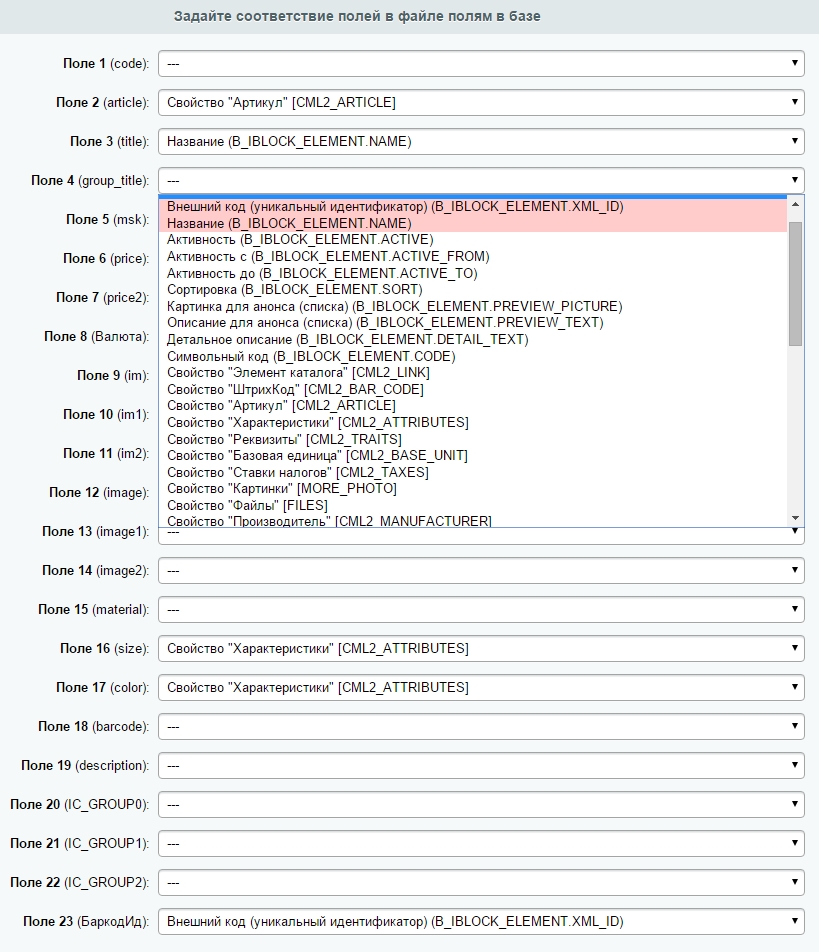Screen dimensions: 819x952
Task: Choose 'Название (B_IBLOCK_ELEMENT.NAME)' in open list
Action: click(x=289, y=224)
